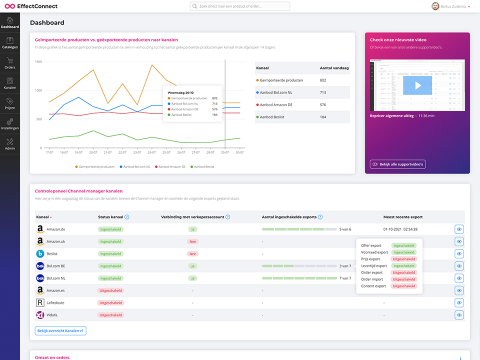Click Aanbod Bol.com NL table row
This screenshot has height=360, width=480.
(x=302, y=92)
